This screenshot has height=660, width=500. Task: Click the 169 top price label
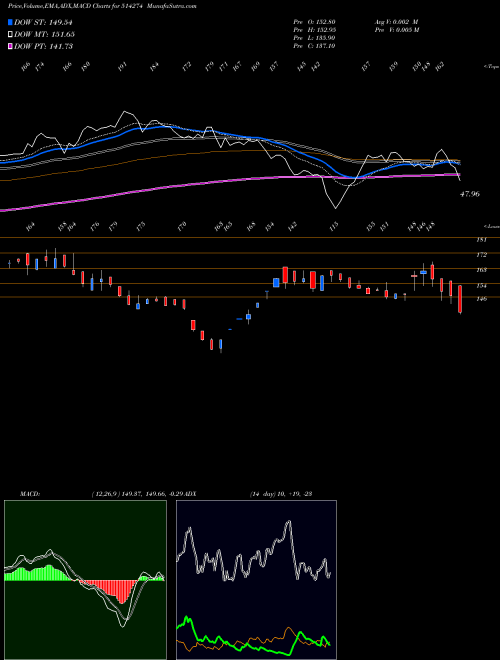[255, 67]
